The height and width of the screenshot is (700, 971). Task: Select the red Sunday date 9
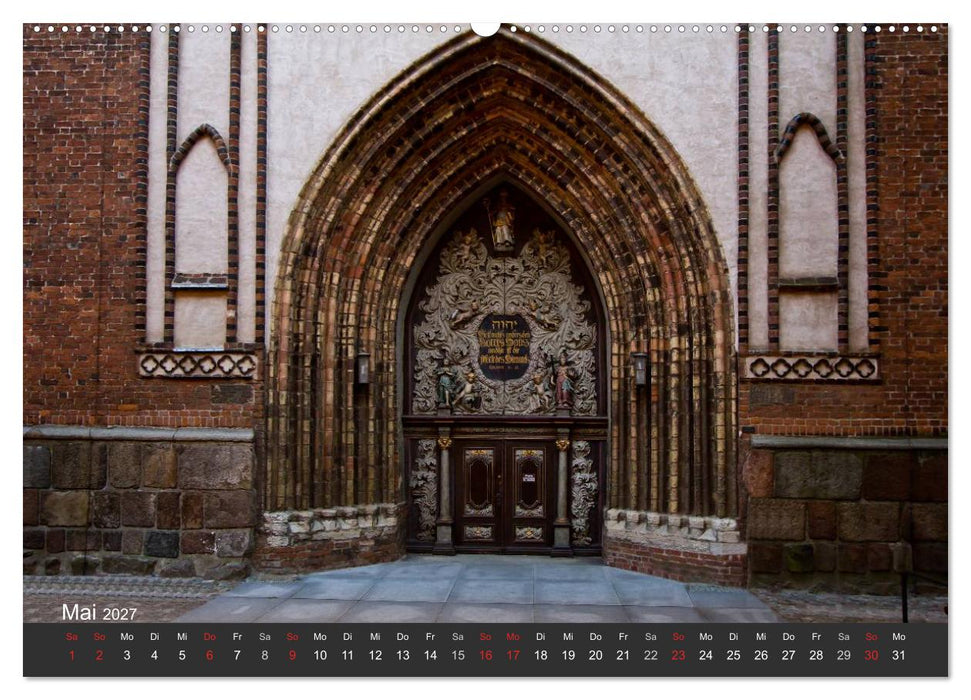tap(292, 655)
